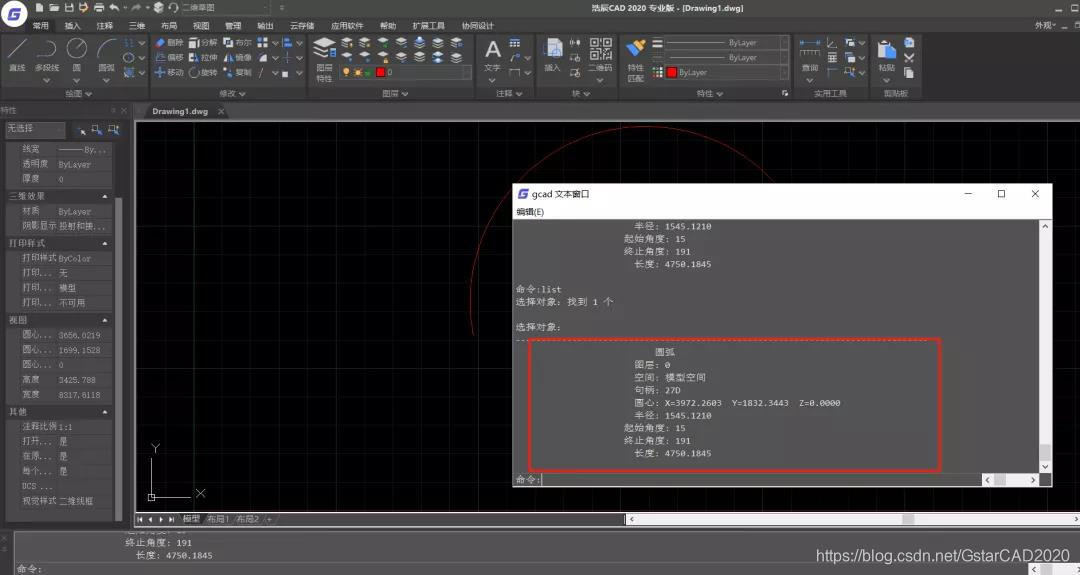Click the GstarCAD application logo button
Viewport: 1080px width, 575px height.
14,13
